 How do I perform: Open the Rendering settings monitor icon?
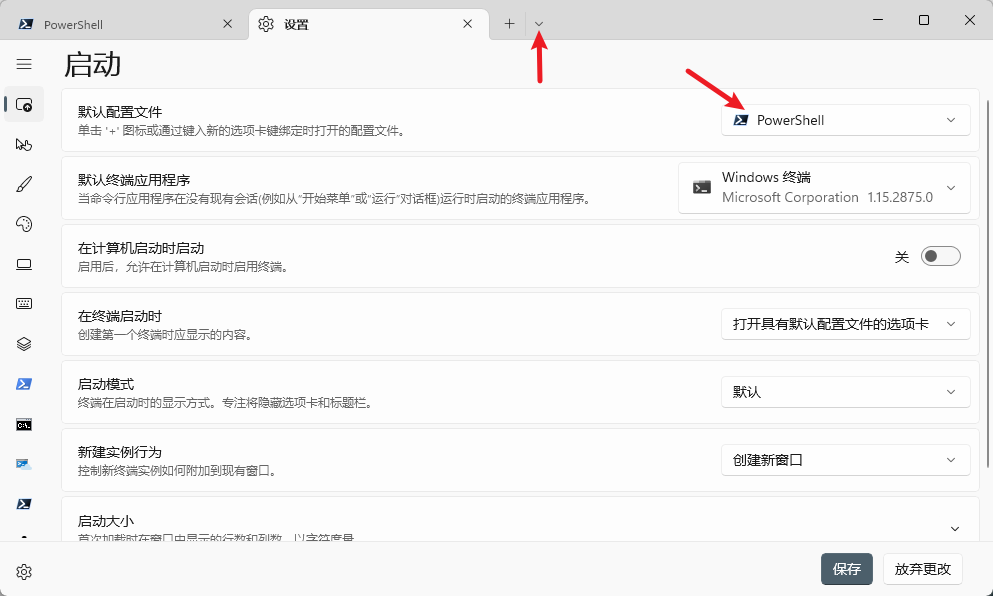point(24,264)
